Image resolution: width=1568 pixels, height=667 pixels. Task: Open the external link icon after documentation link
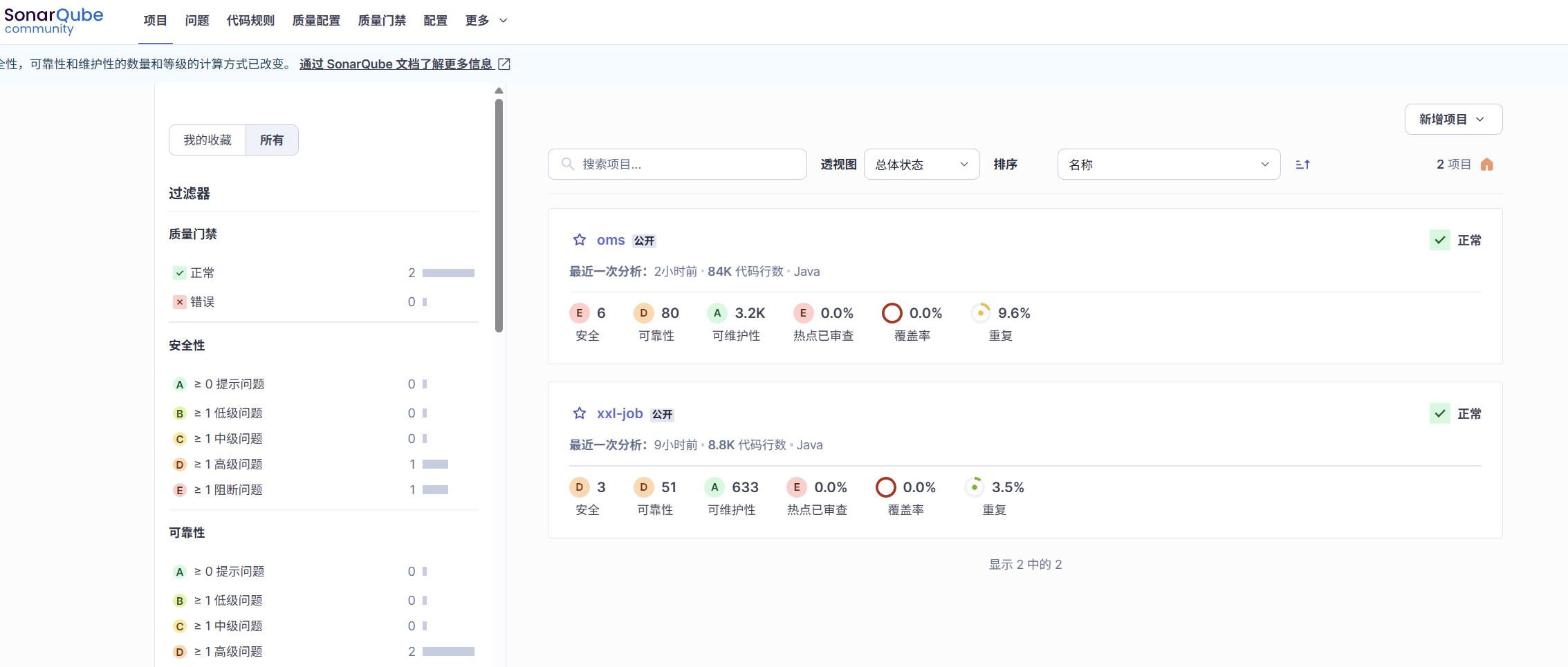pyautogui.click(x=504, y=64)
